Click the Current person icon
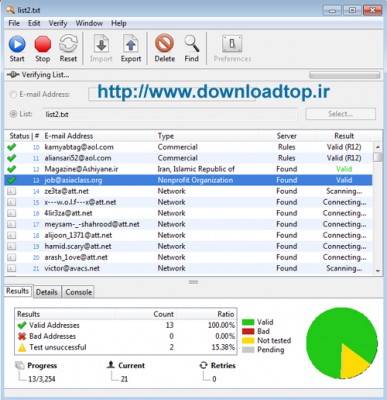 (111, 365)
